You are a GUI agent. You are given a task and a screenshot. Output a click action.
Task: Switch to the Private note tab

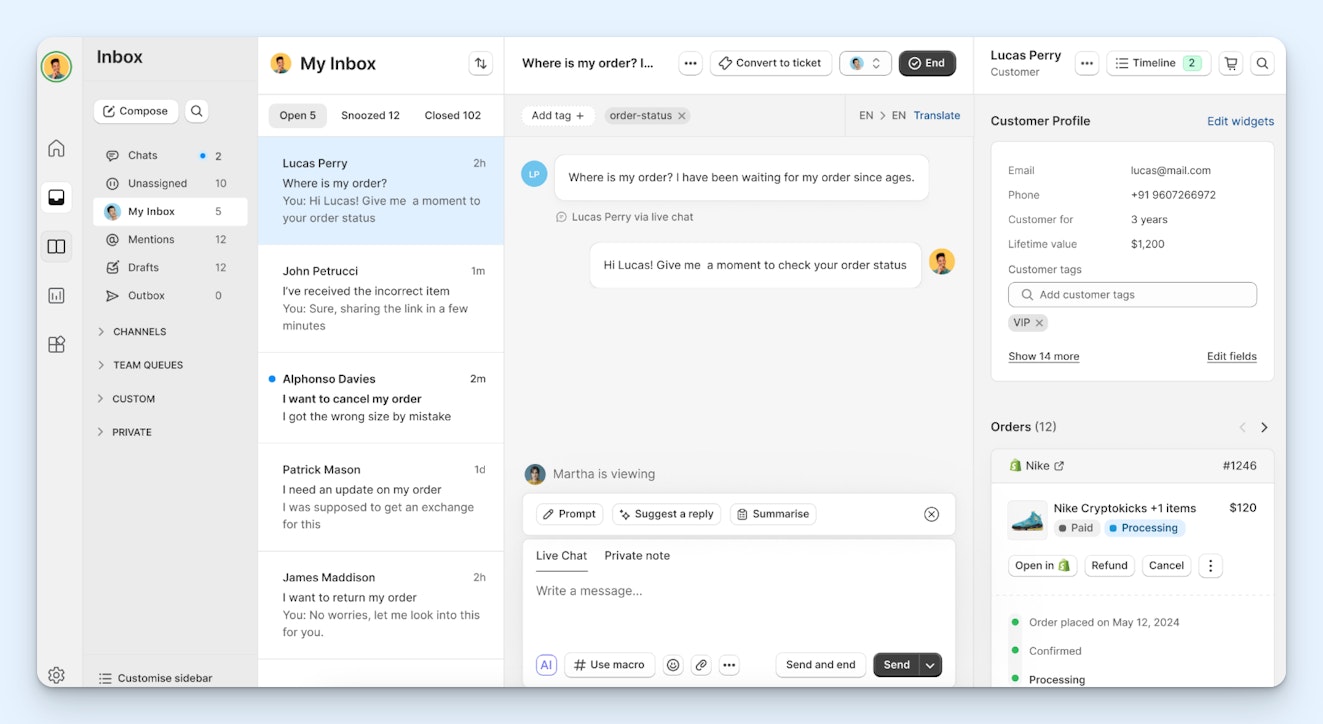637,556
